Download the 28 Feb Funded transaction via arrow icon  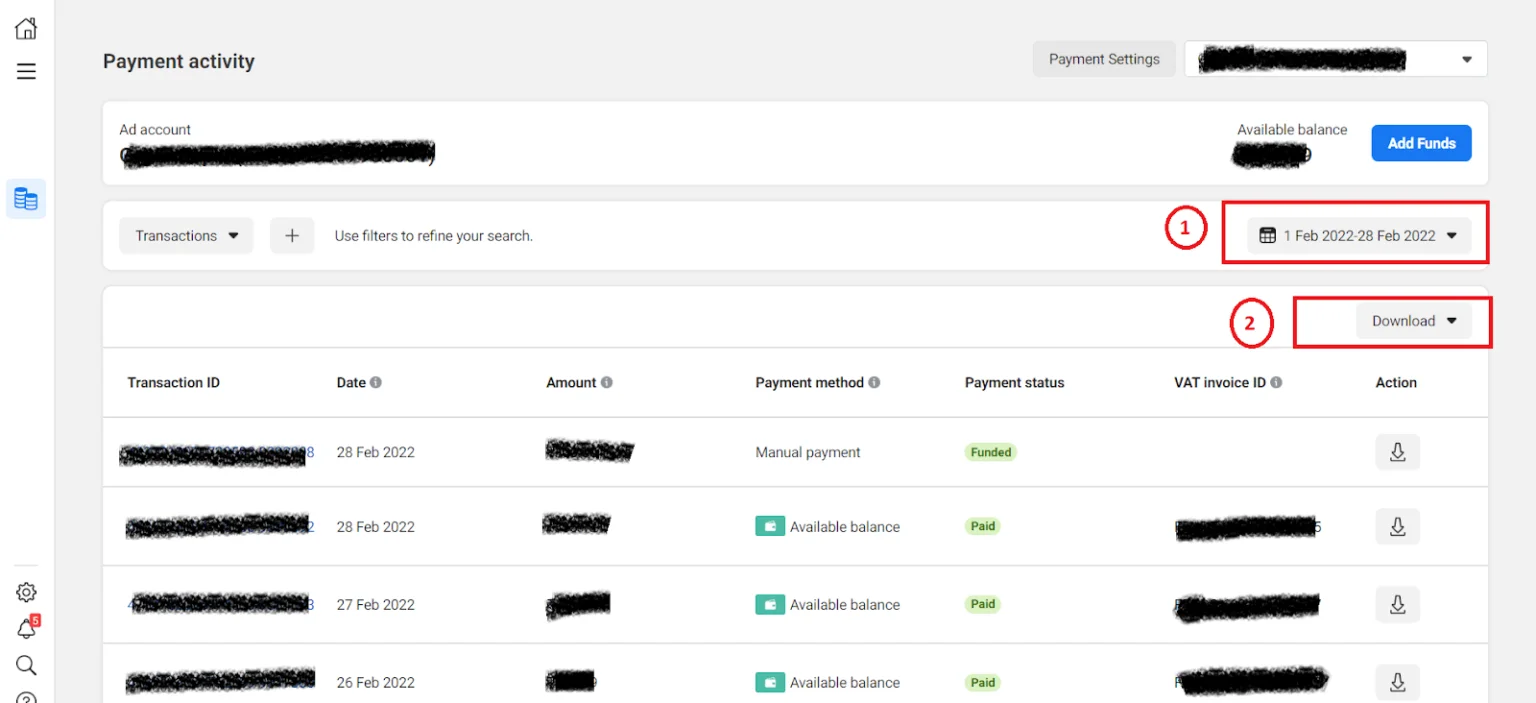pyautogui.click(x=1397, y=452)
